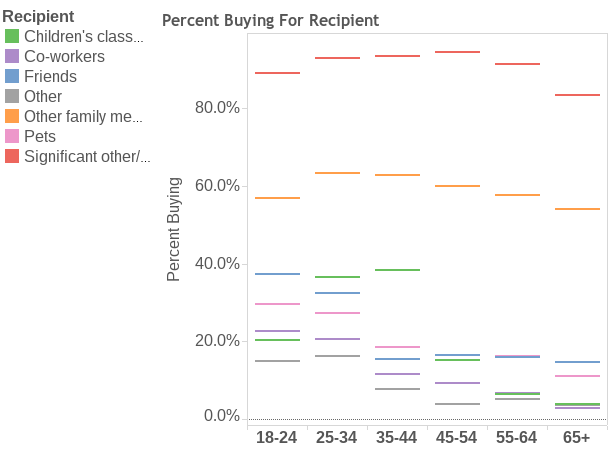Select the Co-workers legend label
Viewport: 613px width, 449px height.
click(65, 56)
